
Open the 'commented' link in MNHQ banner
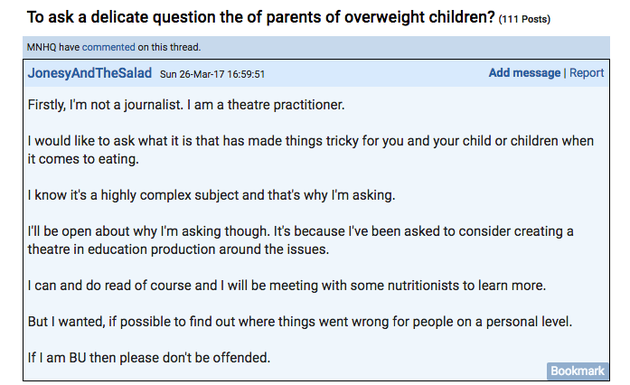108,47
